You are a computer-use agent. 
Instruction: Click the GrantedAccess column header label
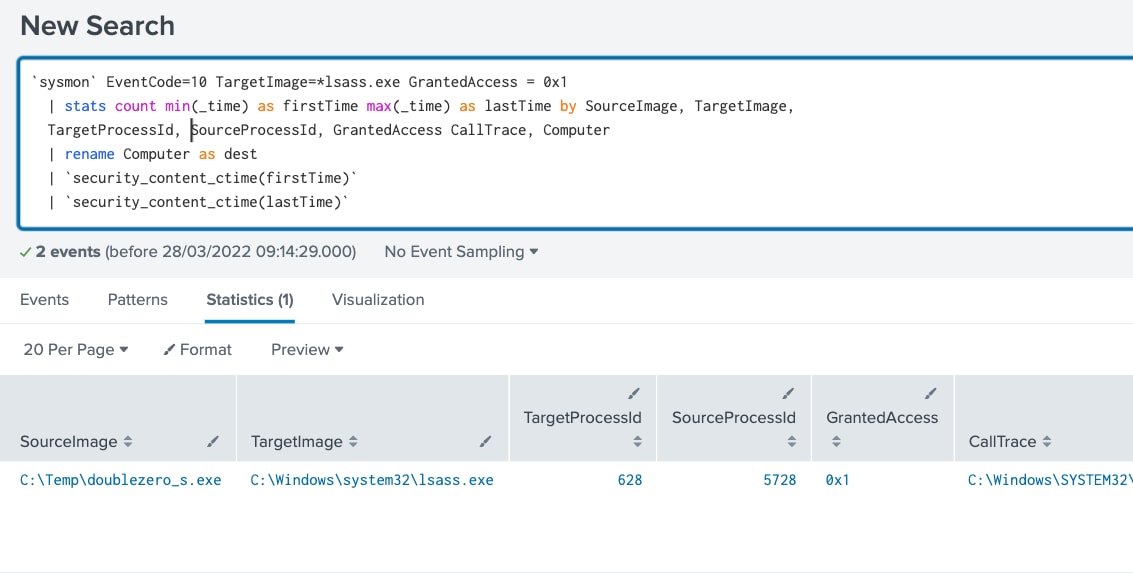882,418
